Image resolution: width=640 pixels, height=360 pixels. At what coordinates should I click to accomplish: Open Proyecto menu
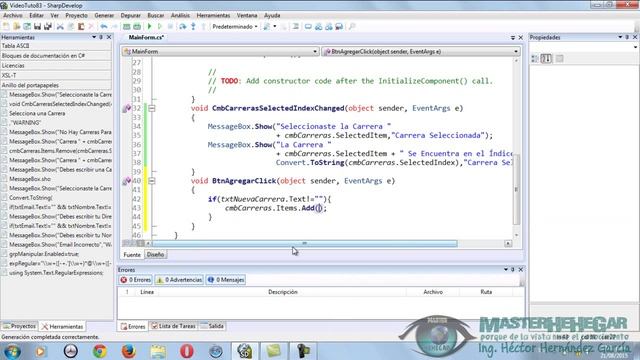76,16
